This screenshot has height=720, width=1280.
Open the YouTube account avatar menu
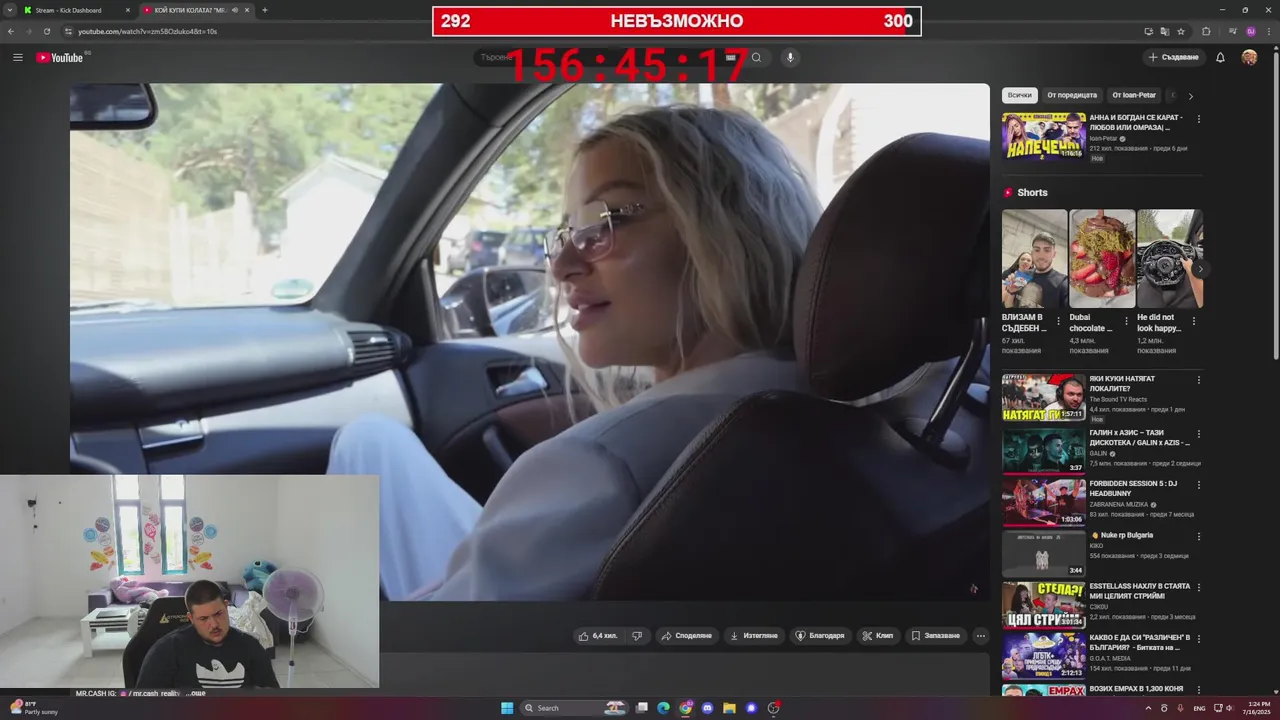pos(1249,57)
